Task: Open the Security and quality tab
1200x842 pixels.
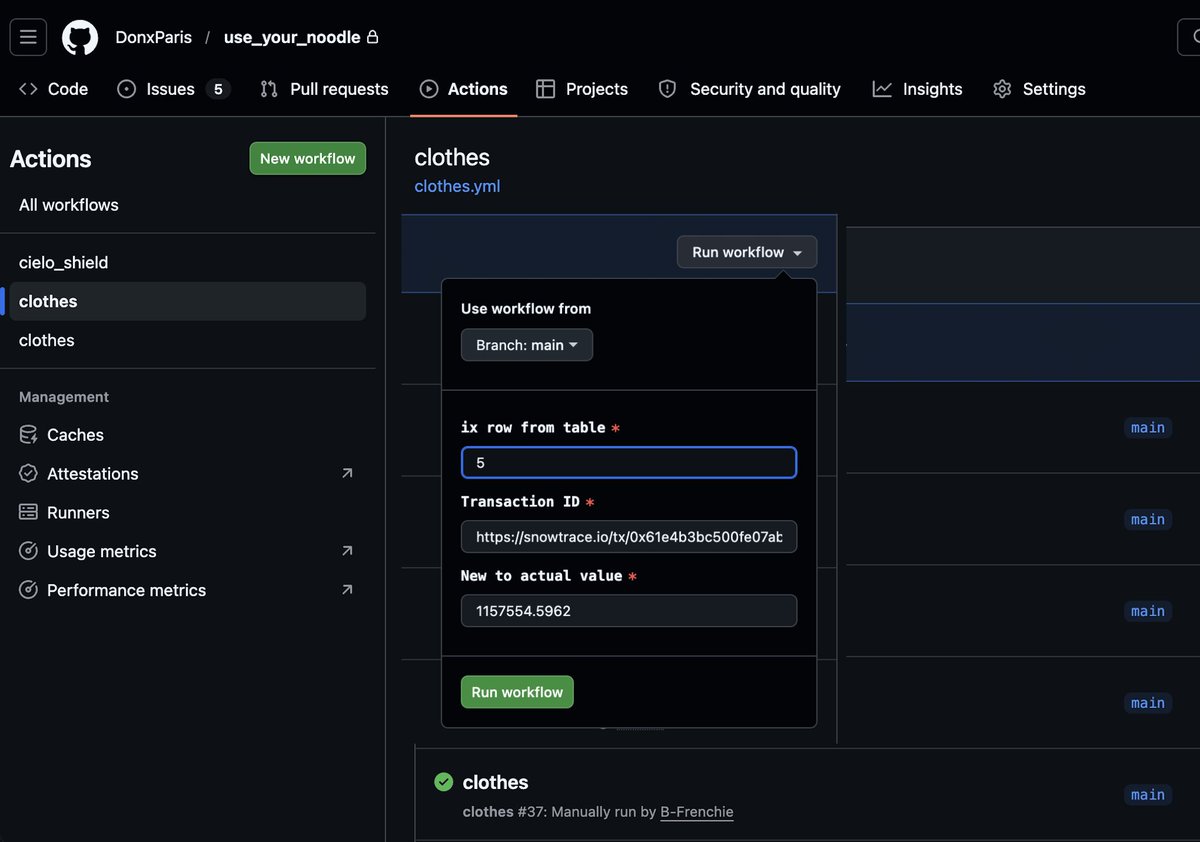Action: pyautogui.click(x=749, y=89)
